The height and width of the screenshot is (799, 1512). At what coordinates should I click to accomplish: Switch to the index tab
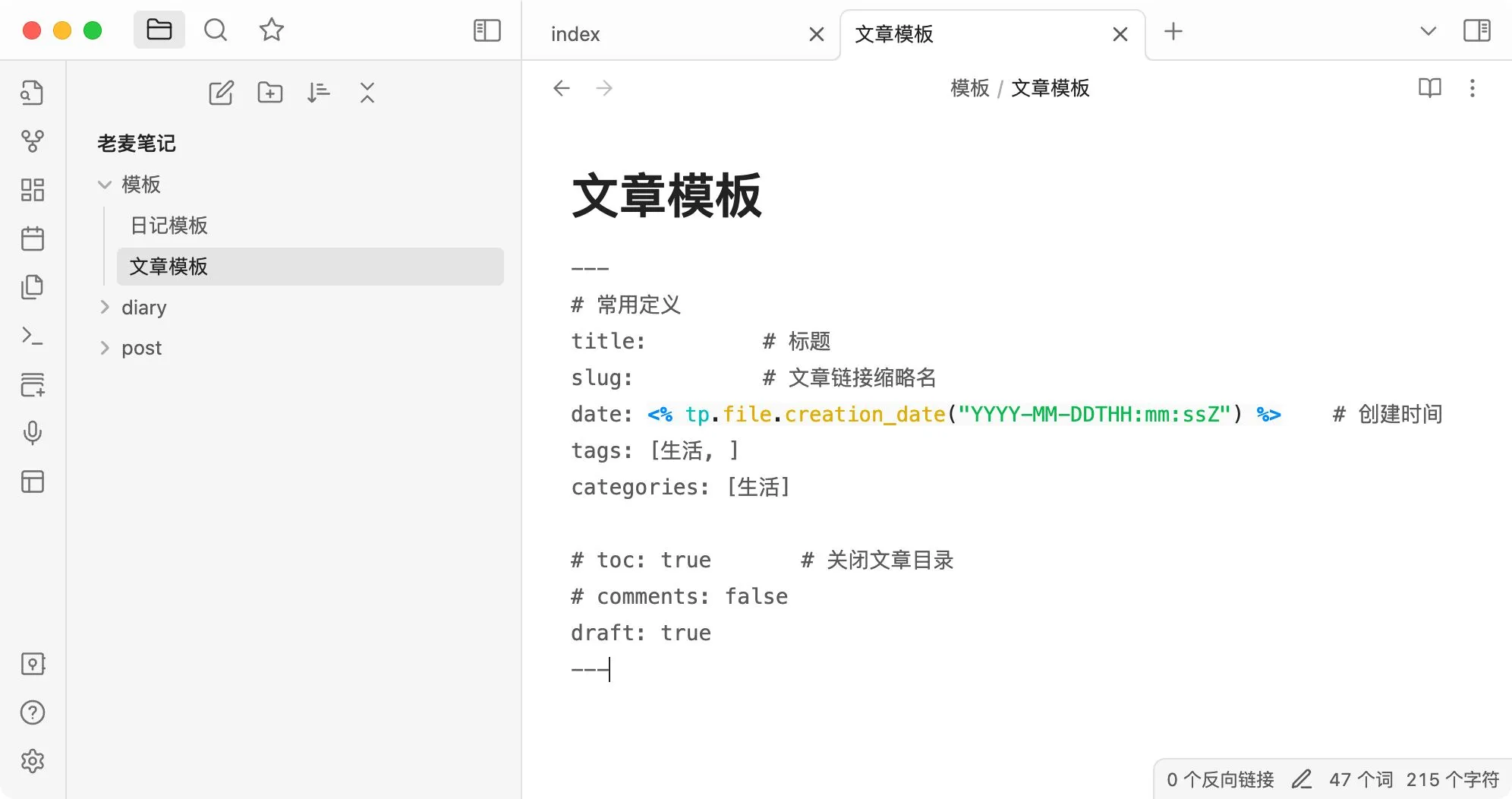click(x=575, y=34)
